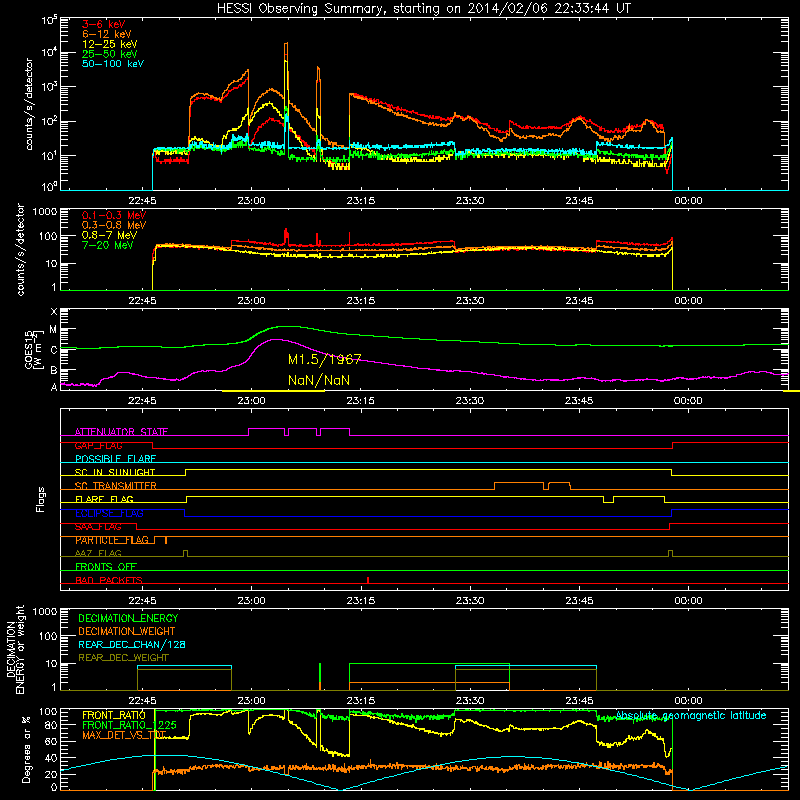Click the C class tick on GOES axis
800x800 pixels.
(54, 350)
